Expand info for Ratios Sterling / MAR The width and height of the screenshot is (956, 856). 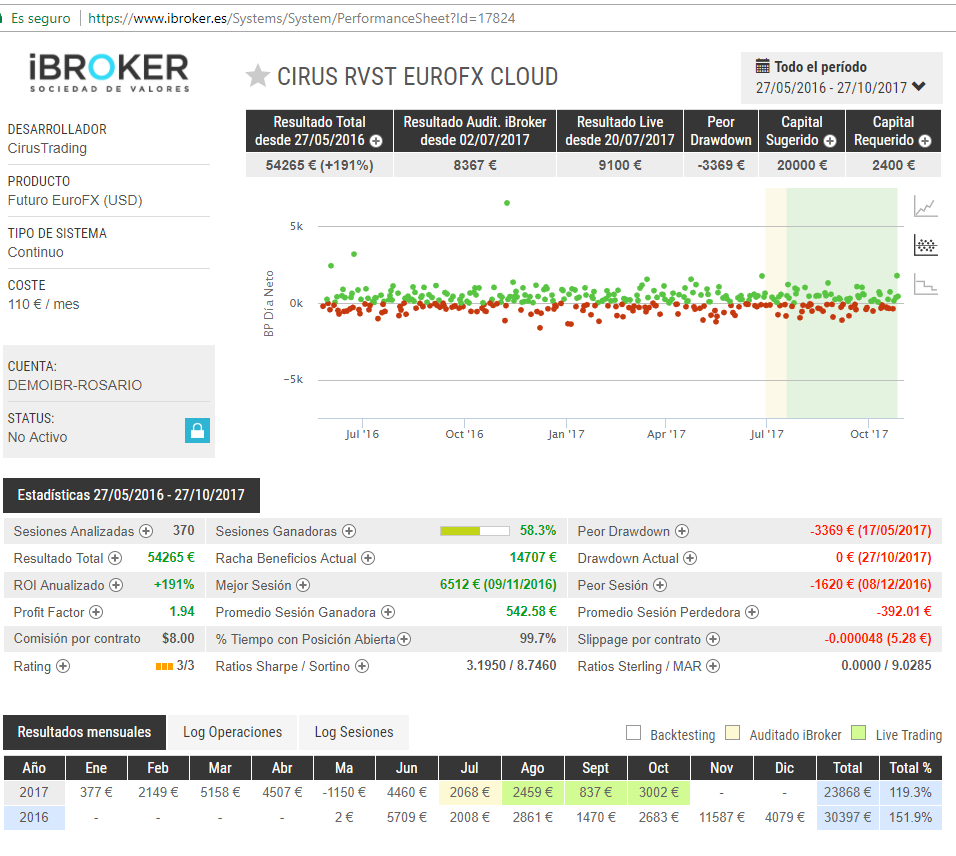click(x=713, y=666)
